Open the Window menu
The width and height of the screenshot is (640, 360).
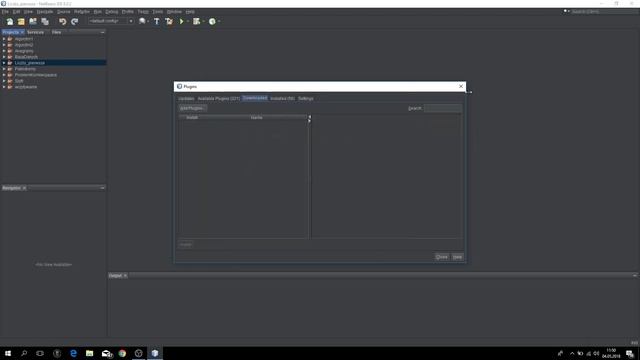[x=174, y=12]
